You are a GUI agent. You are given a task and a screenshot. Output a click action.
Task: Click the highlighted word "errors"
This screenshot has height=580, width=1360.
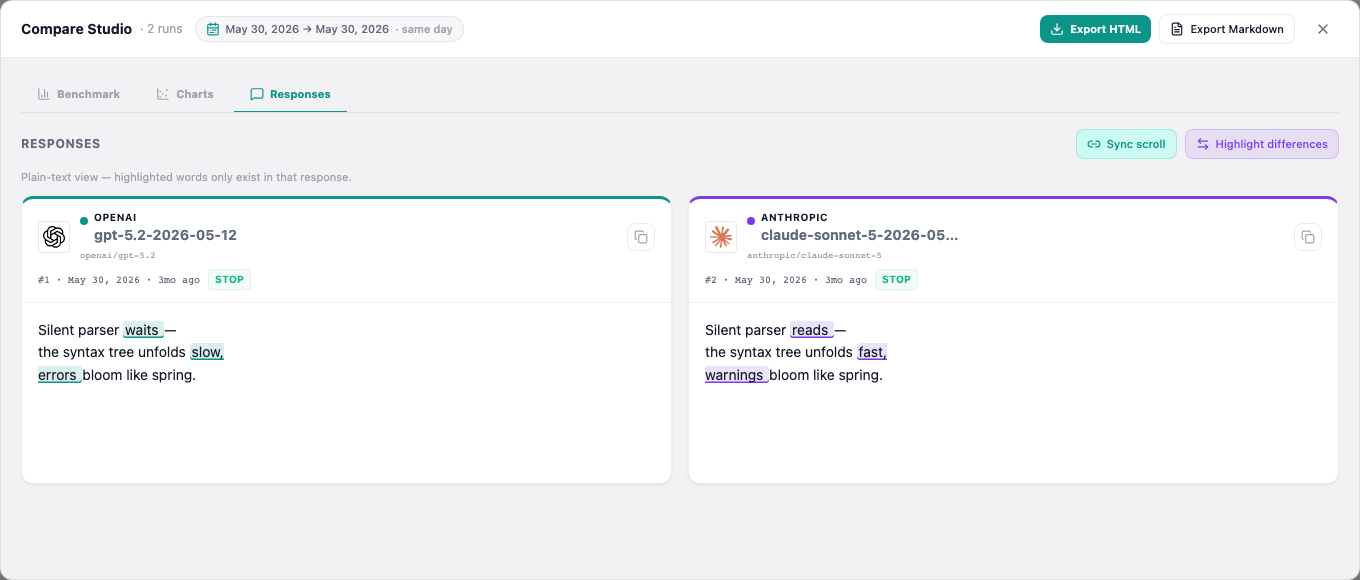[x=59, y=375]
